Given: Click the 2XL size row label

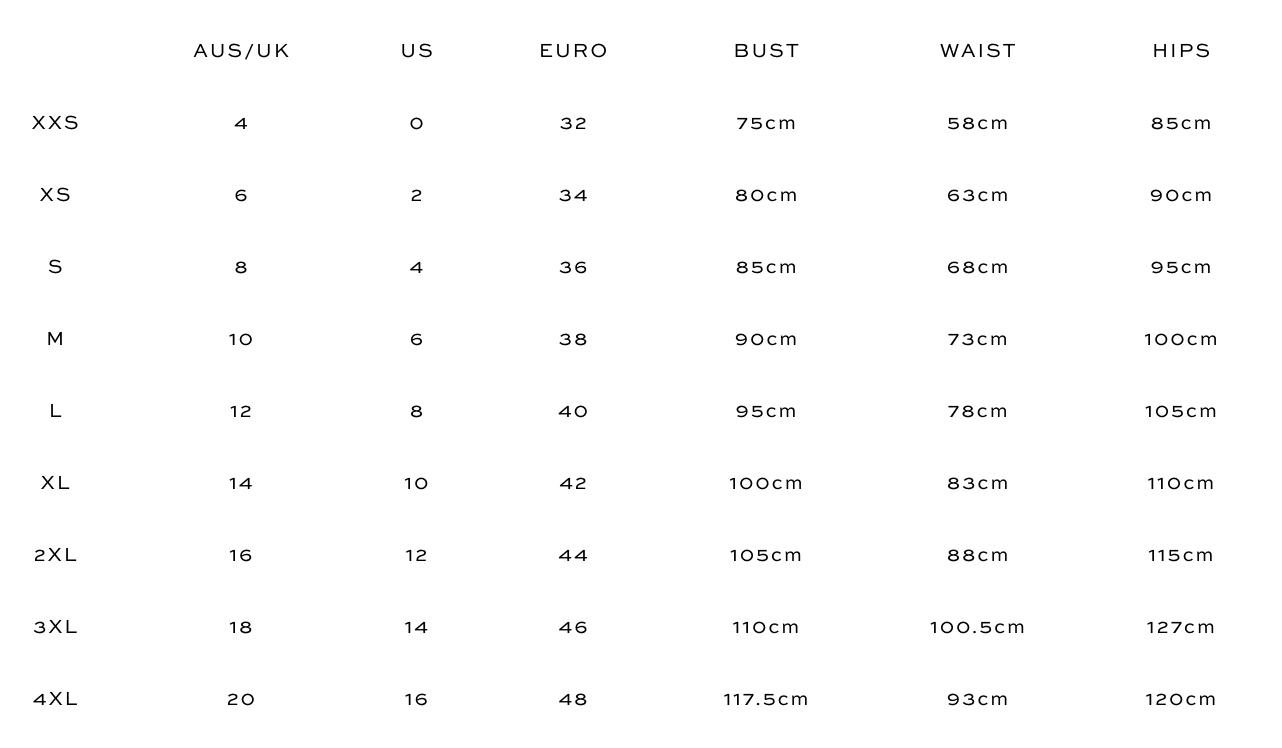Looking at the screenshot, I should (x=55, y=555).
